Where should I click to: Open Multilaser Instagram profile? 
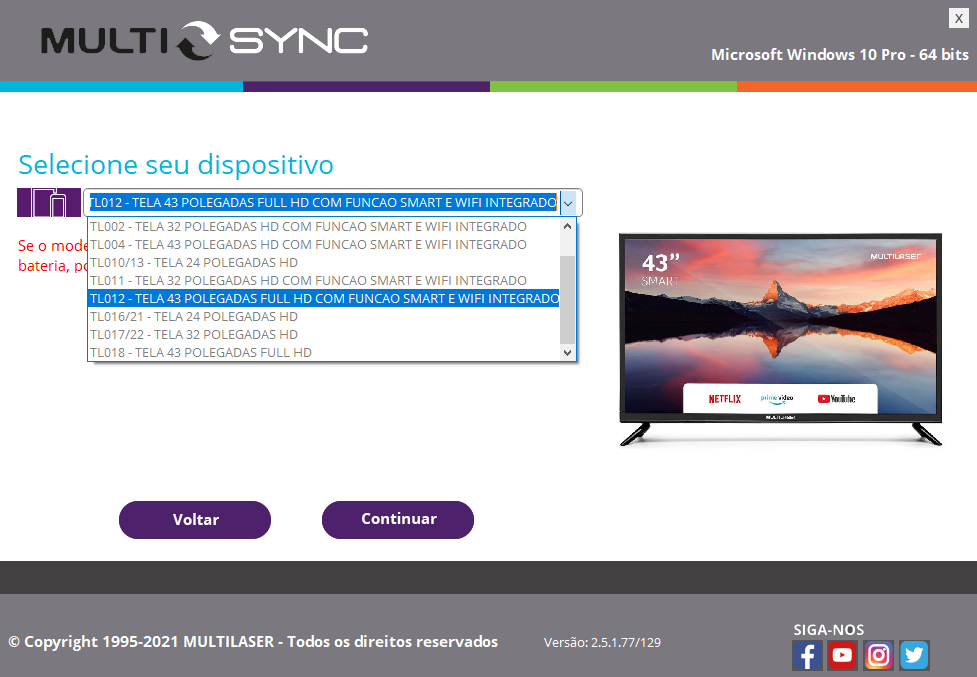(879, 655)
